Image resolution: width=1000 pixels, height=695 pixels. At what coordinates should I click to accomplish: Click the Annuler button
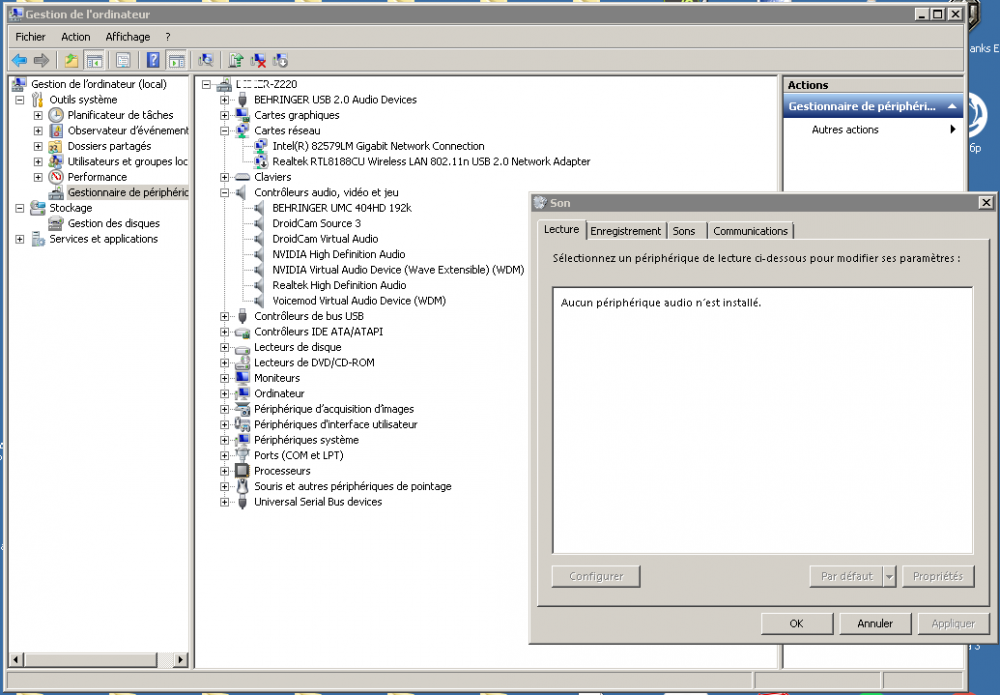[875, 623]
